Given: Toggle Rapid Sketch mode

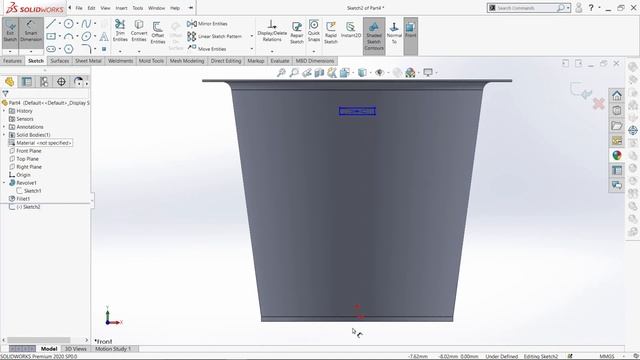Looking at the screenshot, I should 331,32.
